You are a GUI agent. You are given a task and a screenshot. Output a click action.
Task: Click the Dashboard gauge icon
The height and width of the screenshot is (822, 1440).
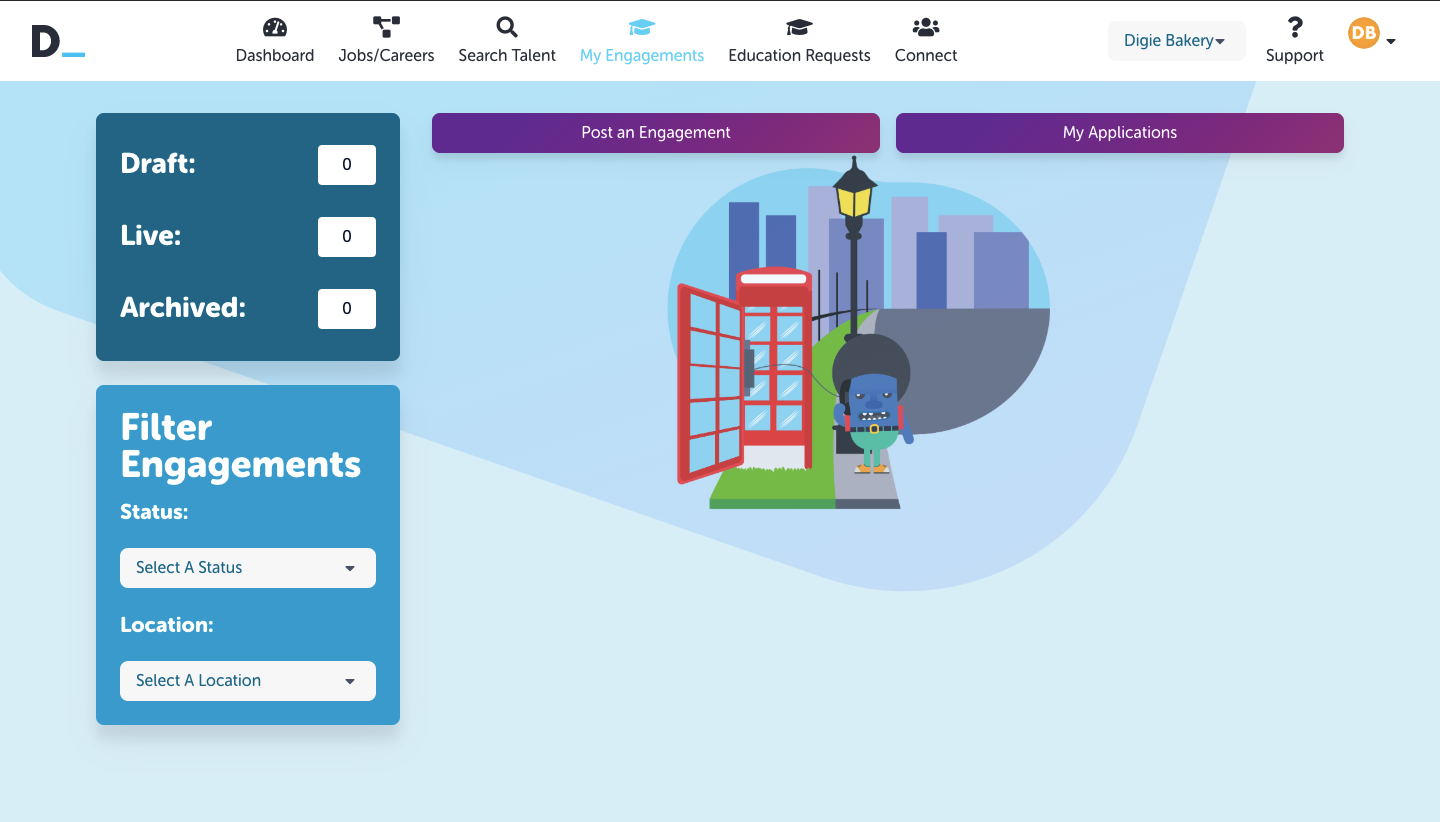point(275,27)
